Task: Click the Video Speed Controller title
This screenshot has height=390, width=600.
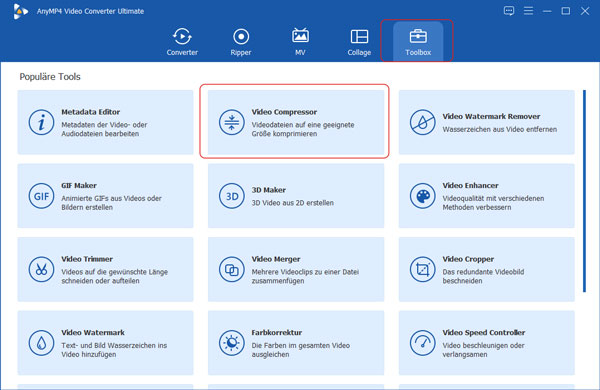Action: coord(484,332)
